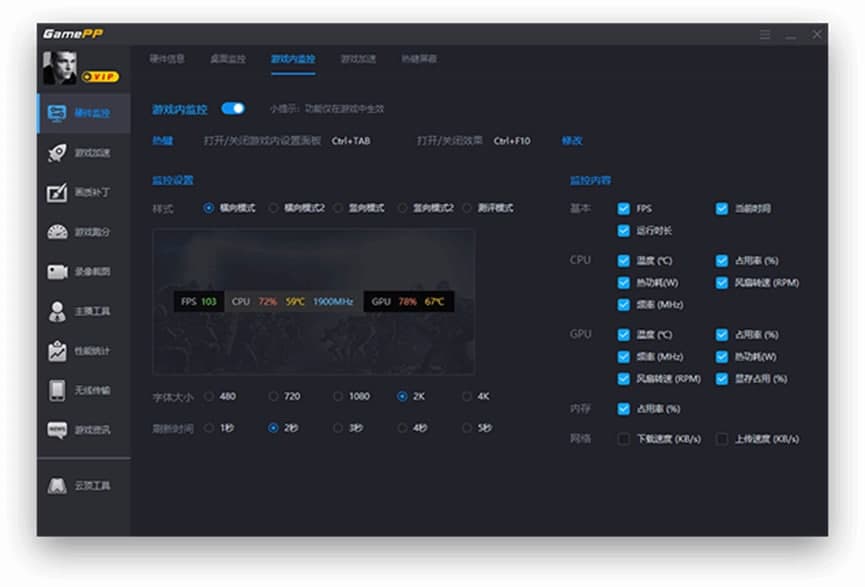Open the cloud gaming tools gamepad icon
The width and height of the screenshot is (865, 587).
pyautogui.click(x=57, y=485)
